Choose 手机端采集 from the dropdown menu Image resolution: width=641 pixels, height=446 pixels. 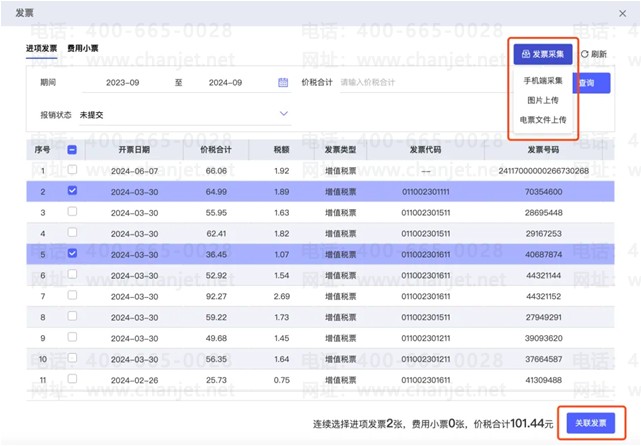543,79
